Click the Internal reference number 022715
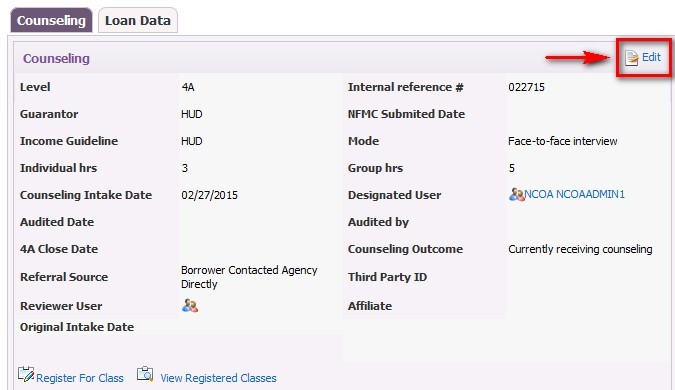675x390 pixels. [526, 87]
